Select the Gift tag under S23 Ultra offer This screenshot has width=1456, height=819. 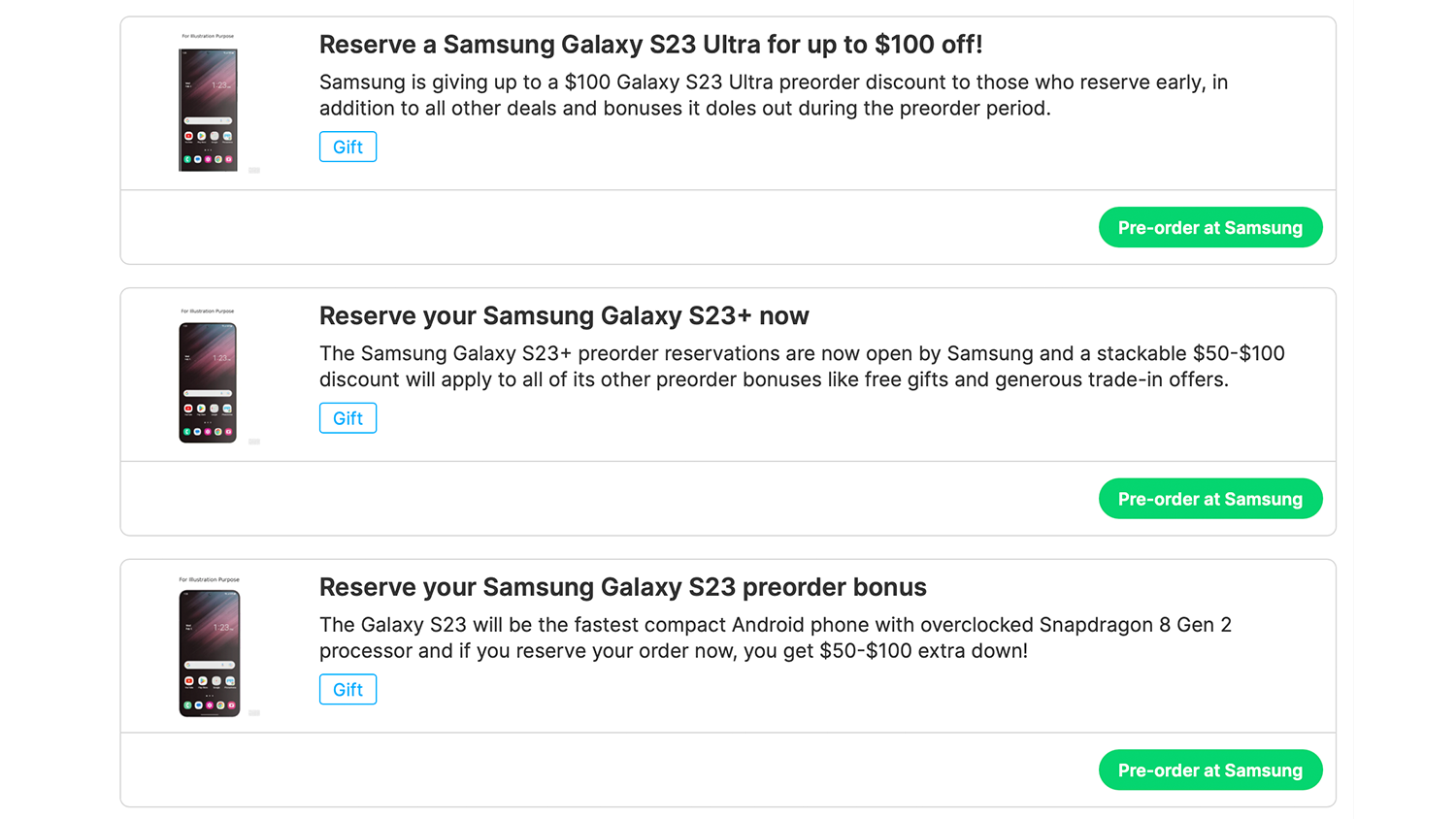tap(347, 147)
